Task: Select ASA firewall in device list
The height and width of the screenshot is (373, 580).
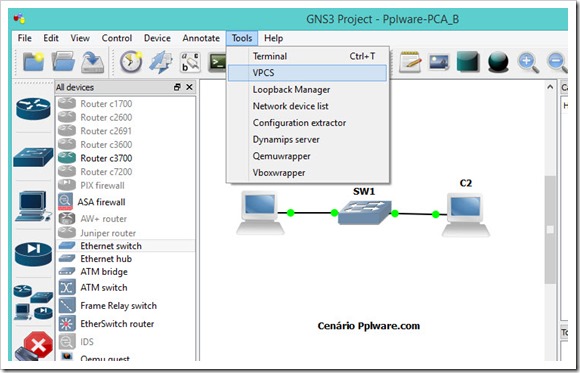Action: [x=125, y=202]
